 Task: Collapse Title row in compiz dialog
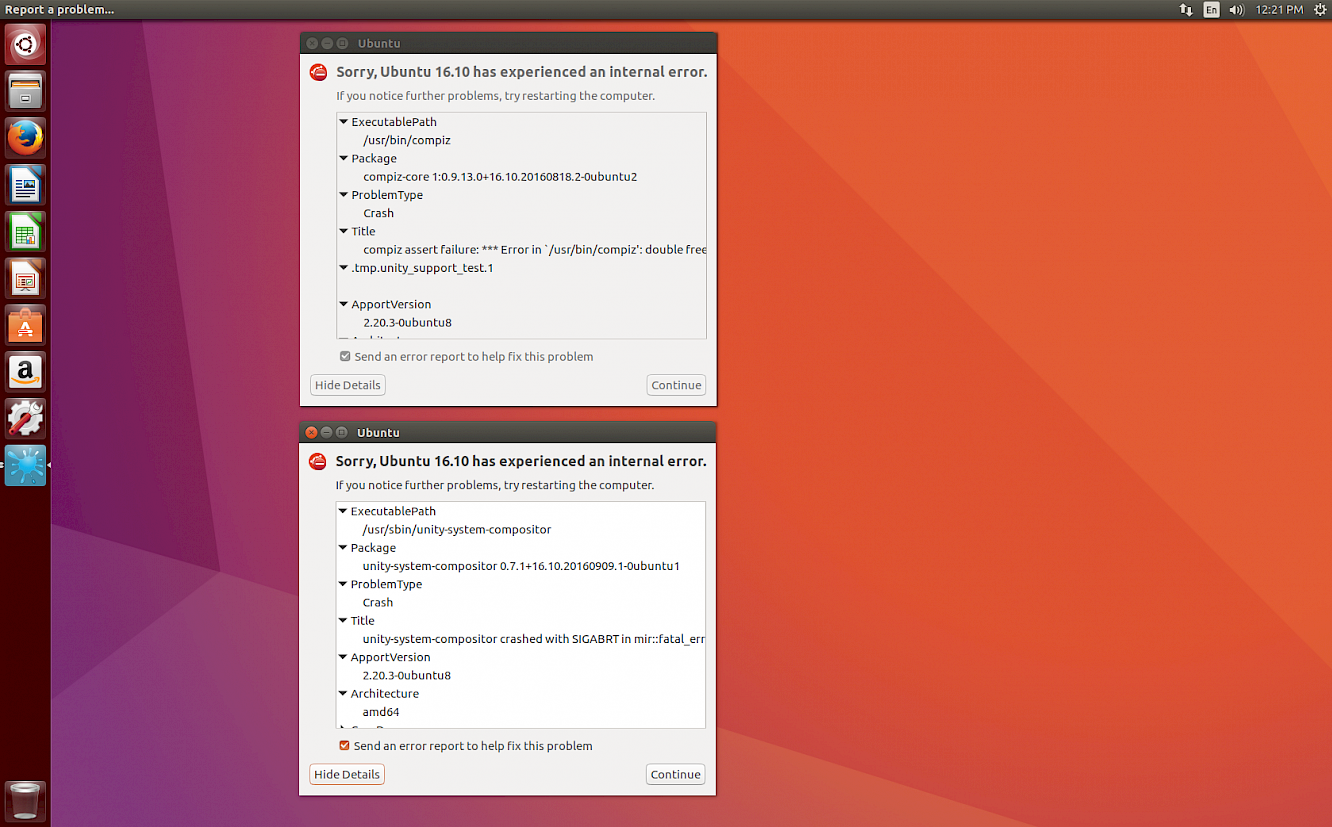click(343, 231)
